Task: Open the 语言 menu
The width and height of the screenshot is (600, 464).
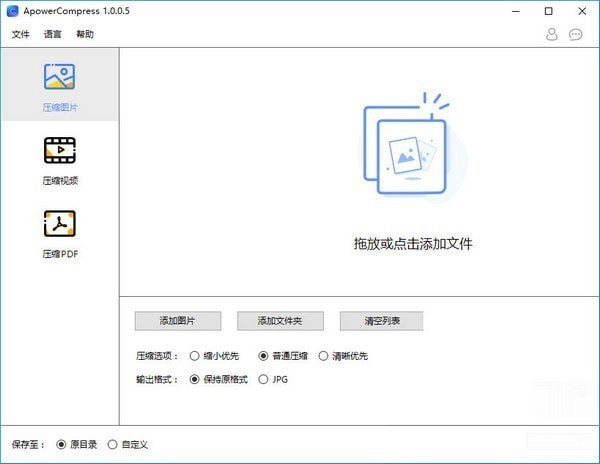Action: click(x=53, y=34)
